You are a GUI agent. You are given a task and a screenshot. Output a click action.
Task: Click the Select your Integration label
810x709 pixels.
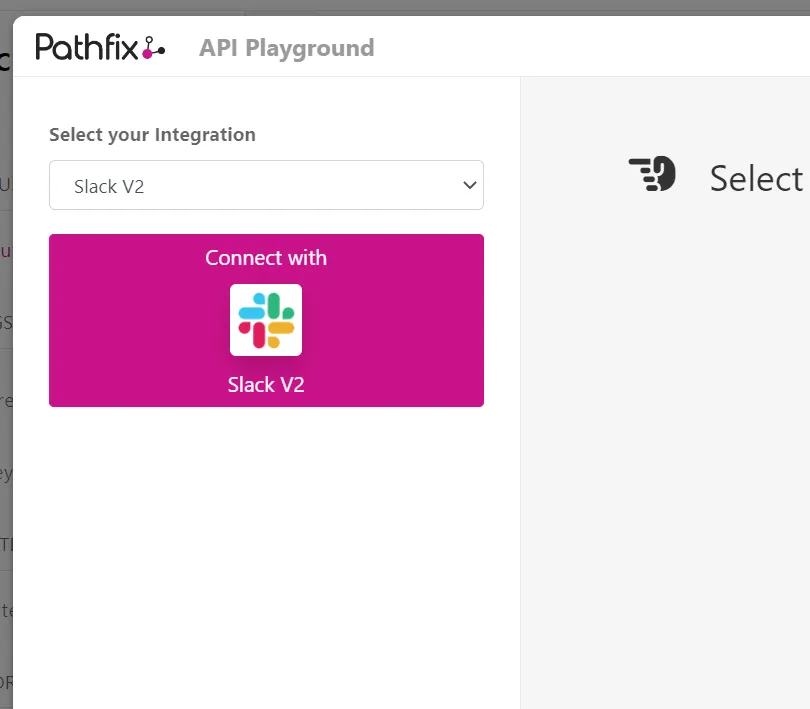[x=152, y=134]
